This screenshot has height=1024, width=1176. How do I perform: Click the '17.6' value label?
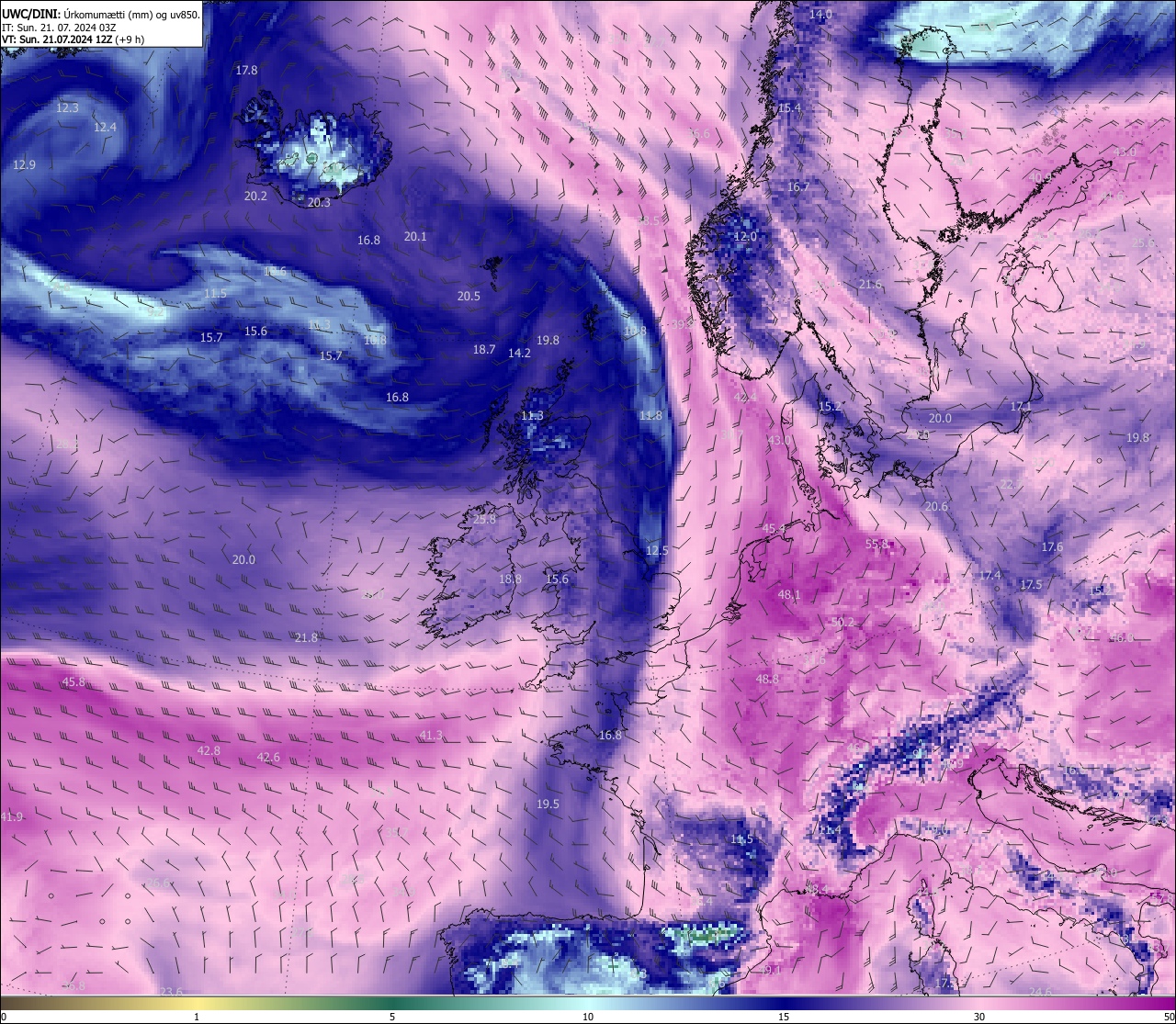pos(1052,546)
